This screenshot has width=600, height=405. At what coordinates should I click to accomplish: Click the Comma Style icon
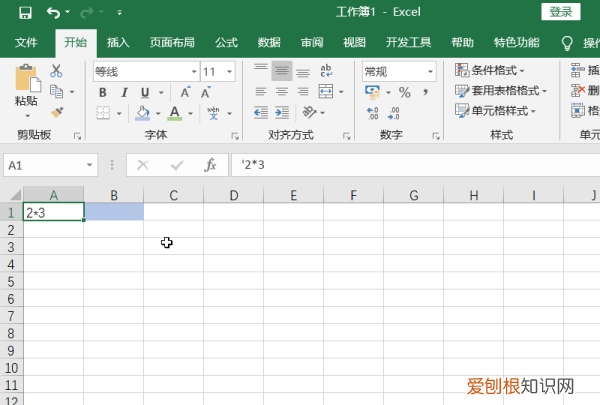click(426, 92)
